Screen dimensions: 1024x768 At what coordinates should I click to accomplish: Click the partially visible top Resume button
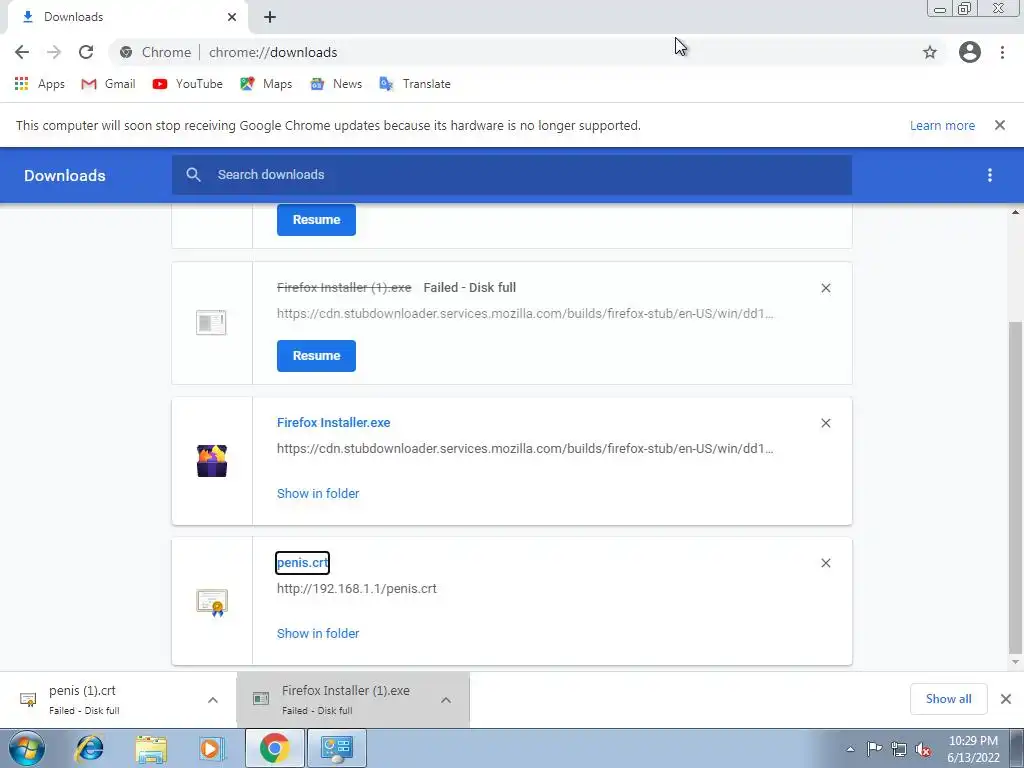click(x=316, y=220)
